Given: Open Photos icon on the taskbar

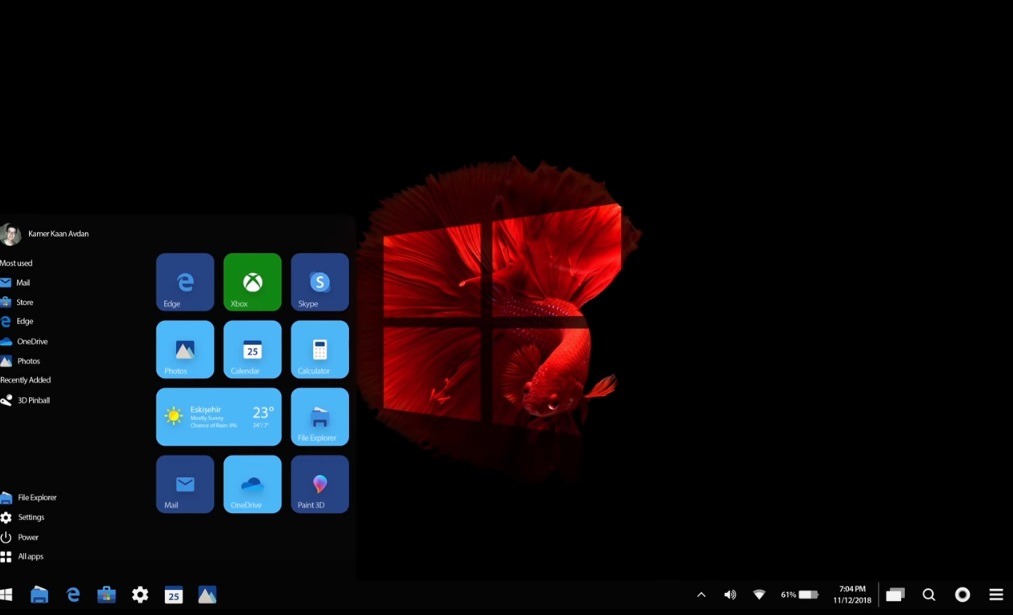Looking at the screenshot, I should (207, 594).
